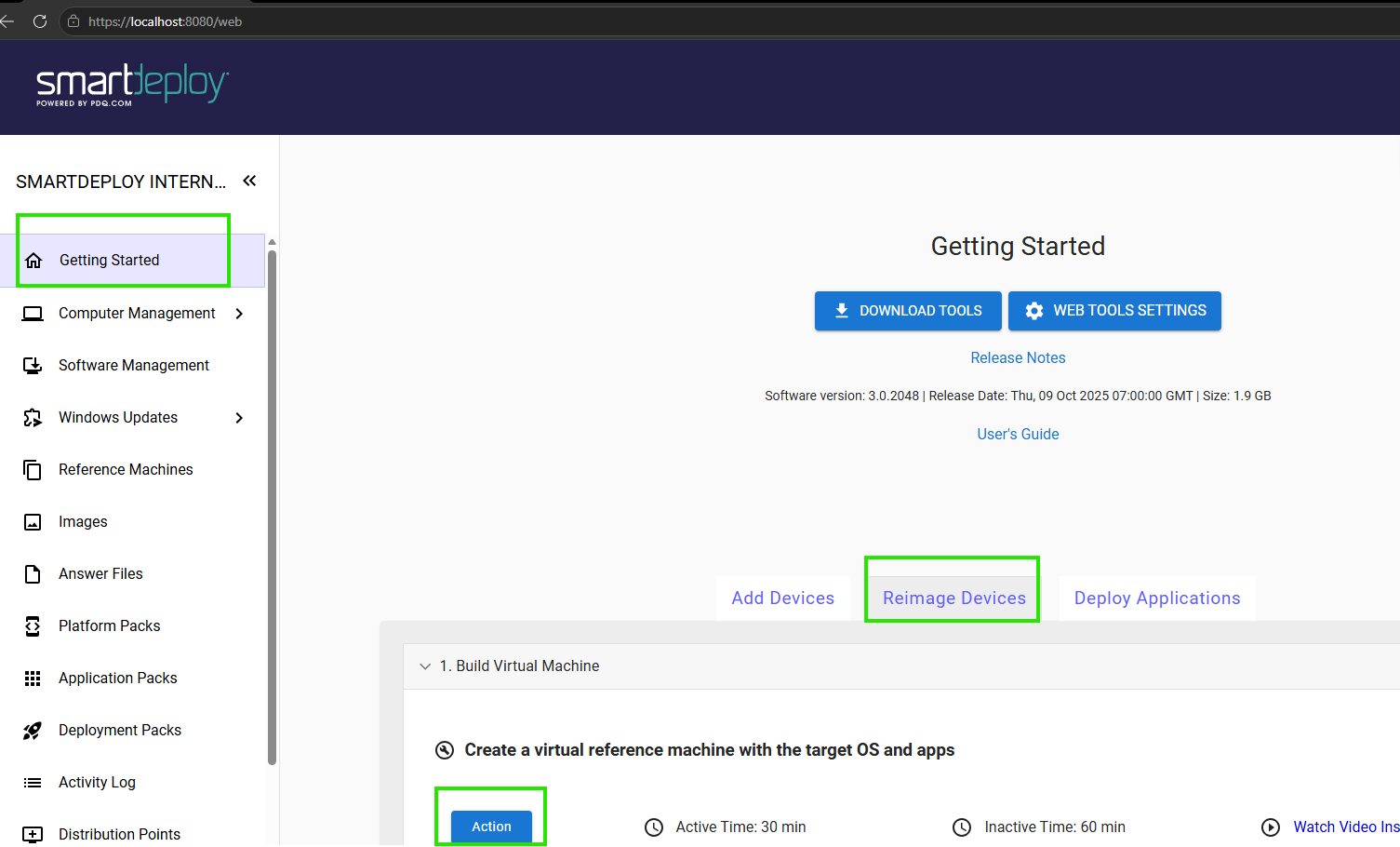Screen dimensions: 1400x847
Task: Open the Deploy Applications tab
Action: click(1156, 598)
